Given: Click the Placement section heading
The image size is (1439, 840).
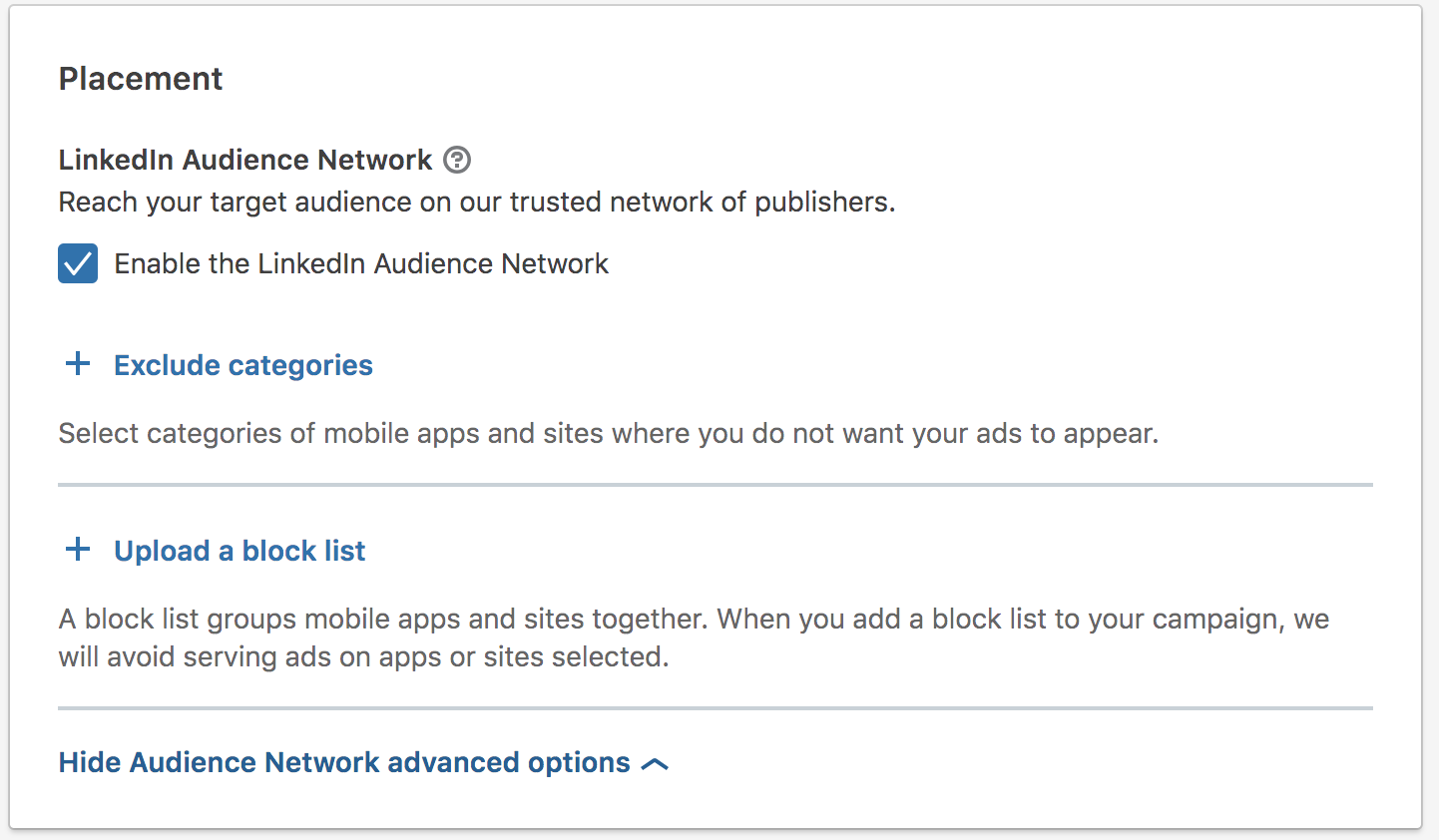Looking at the screenshot, I should pos(141,79).
